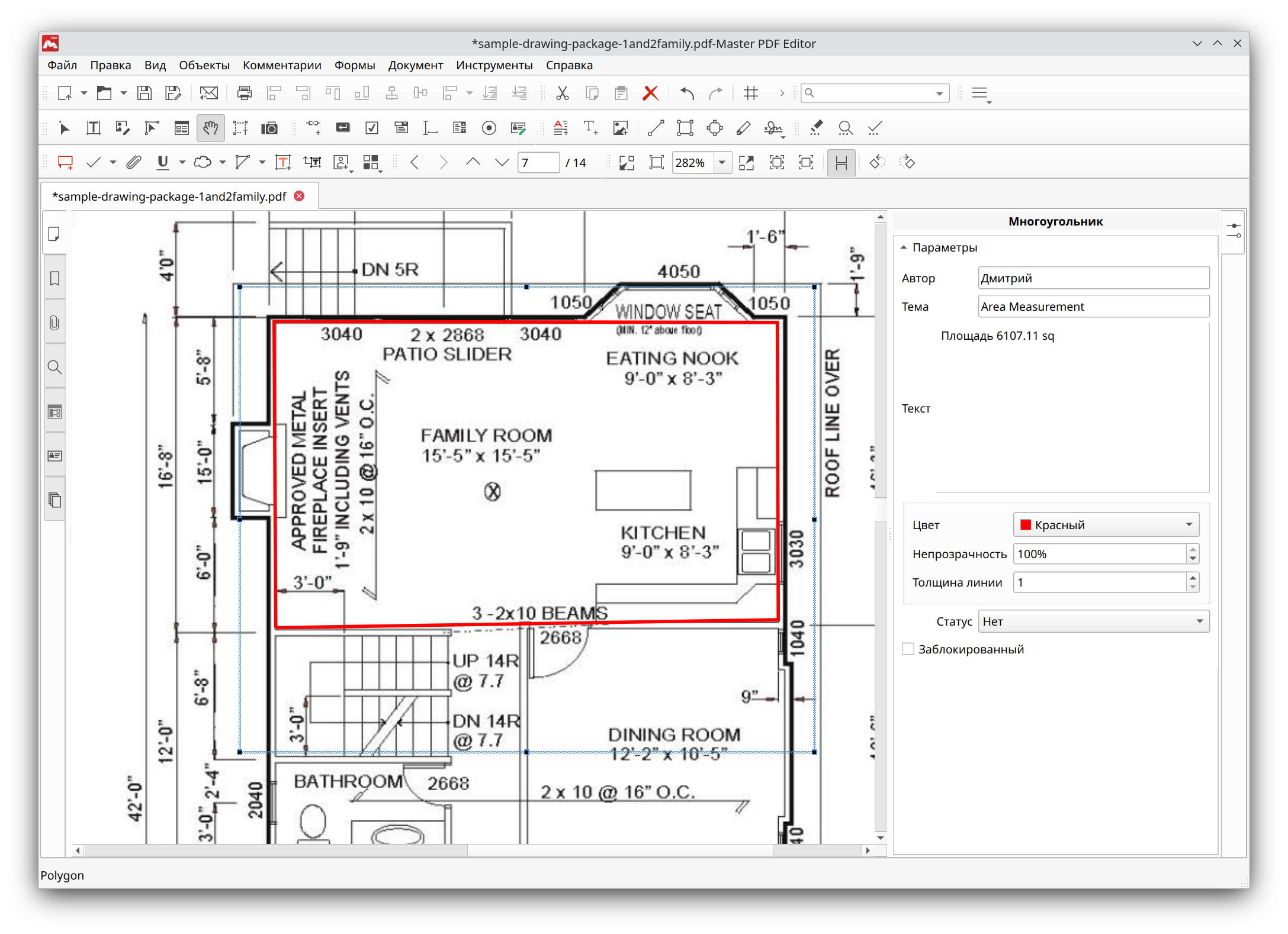Send document by email envelope icon
1288x934 pixels.
tap(208, 93)
